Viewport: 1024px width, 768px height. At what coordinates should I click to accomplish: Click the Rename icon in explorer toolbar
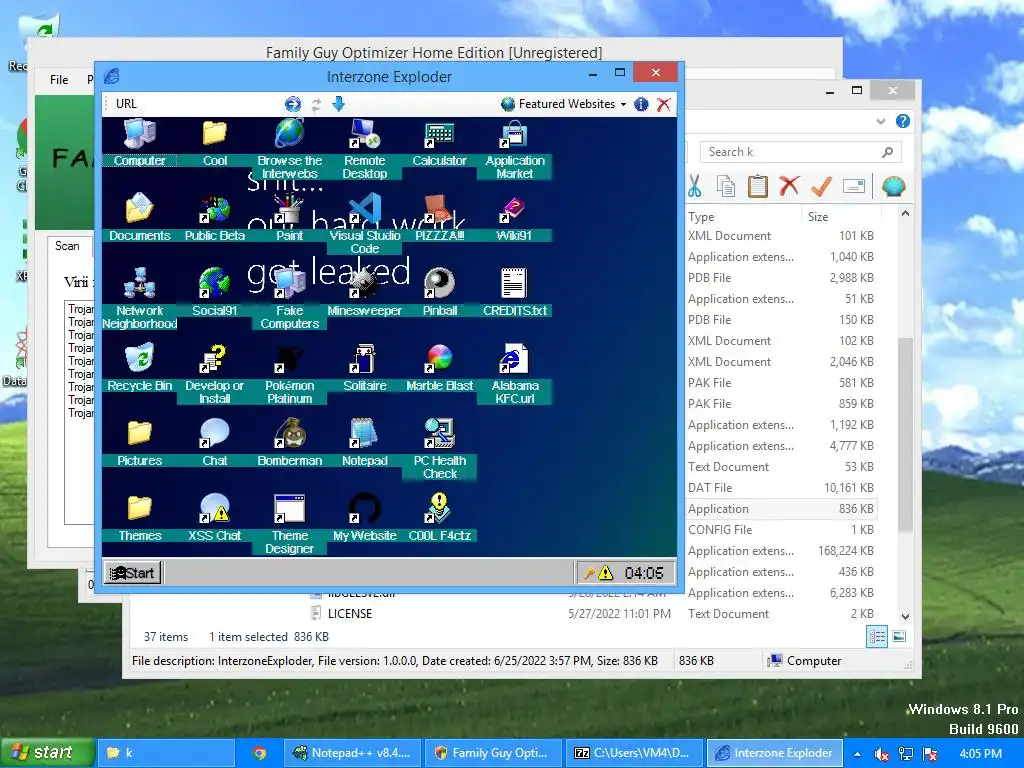pyautogui.click(x=854, y=186)
